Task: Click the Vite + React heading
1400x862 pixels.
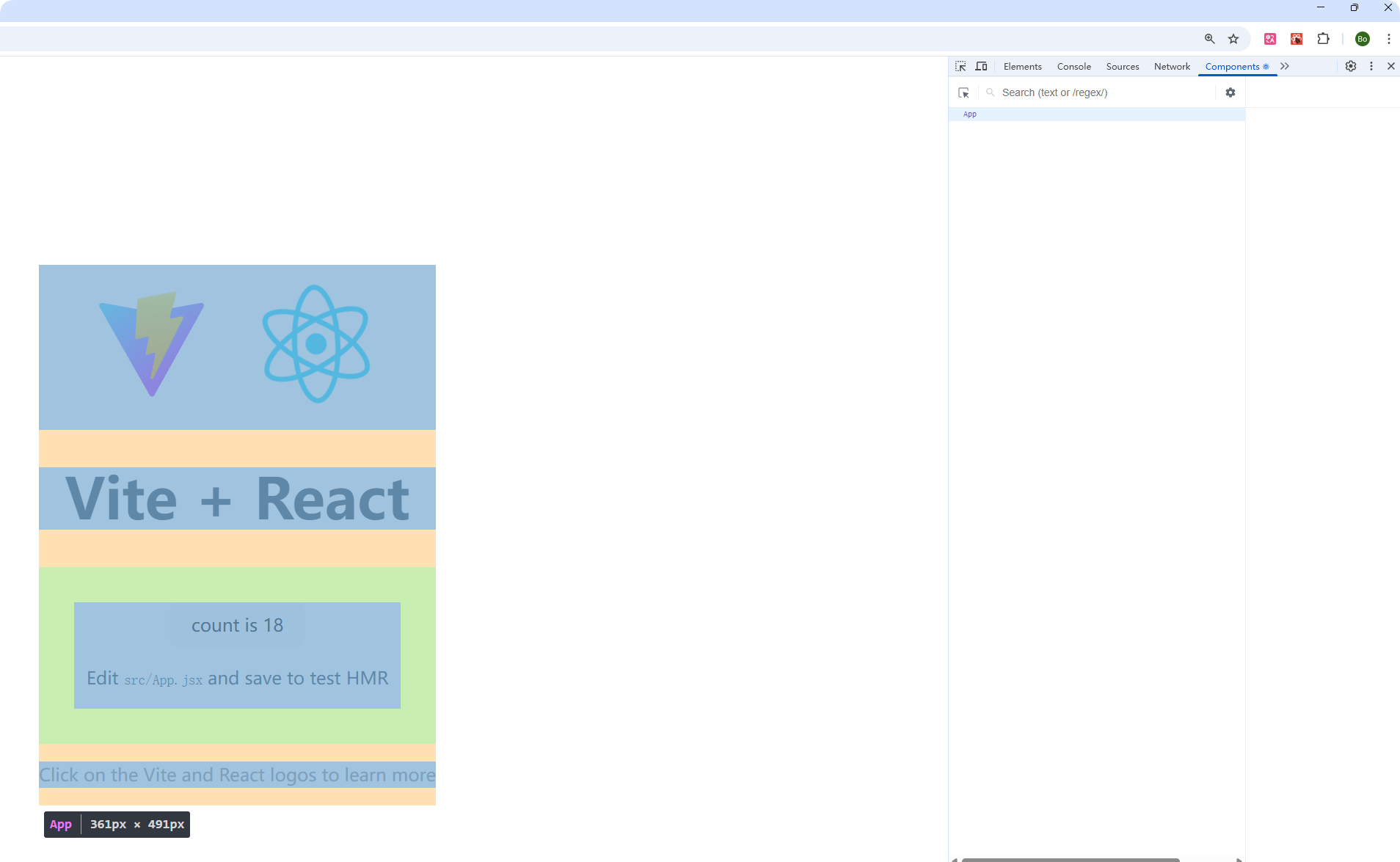Action: [x=237, y=499]
